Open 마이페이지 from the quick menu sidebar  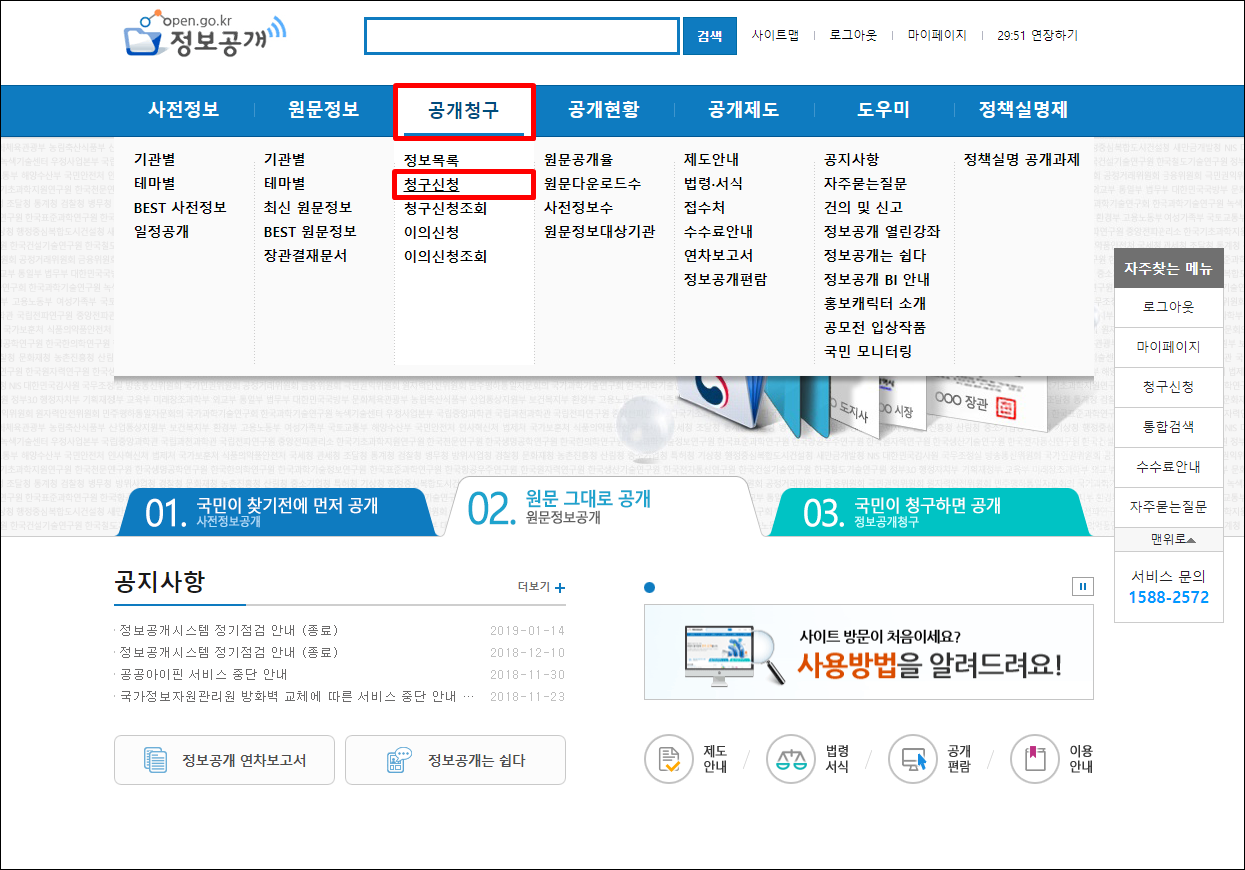tap(1168, 347)
